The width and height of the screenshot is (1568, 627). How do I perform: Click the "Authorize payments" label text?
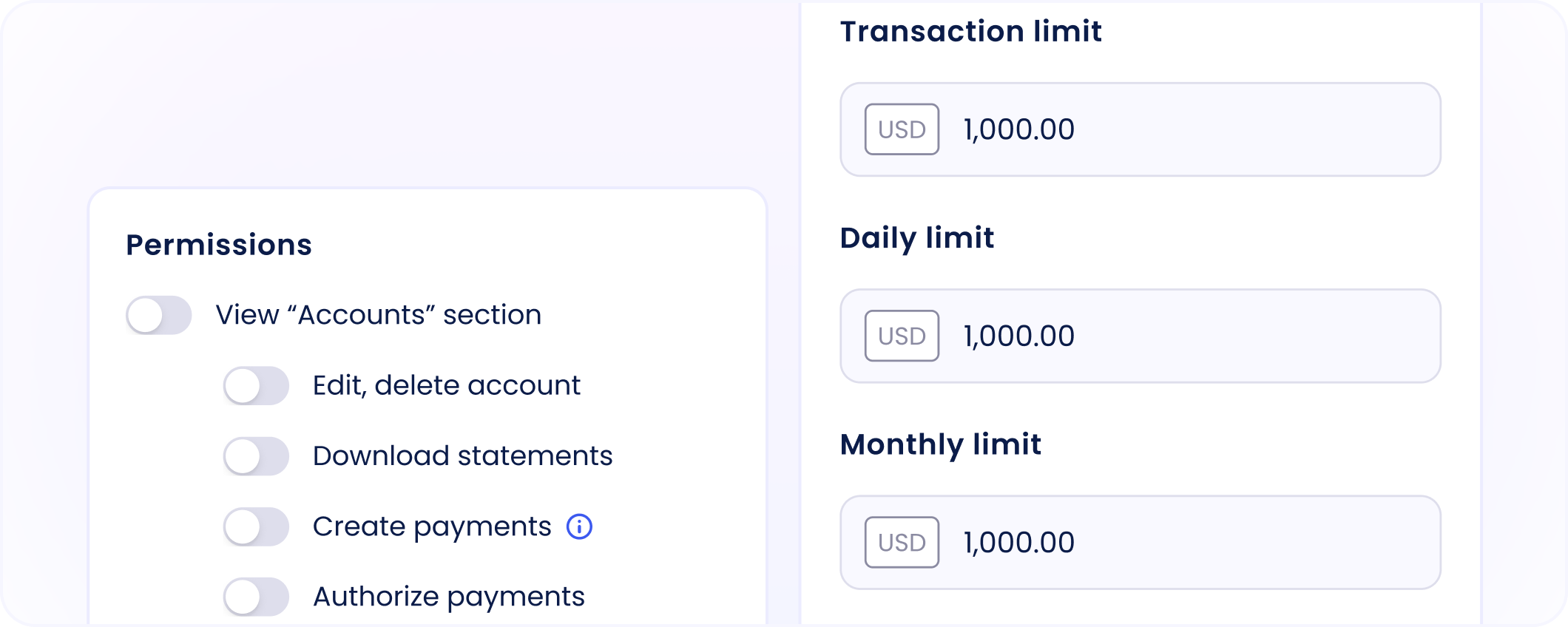[448, 597]
